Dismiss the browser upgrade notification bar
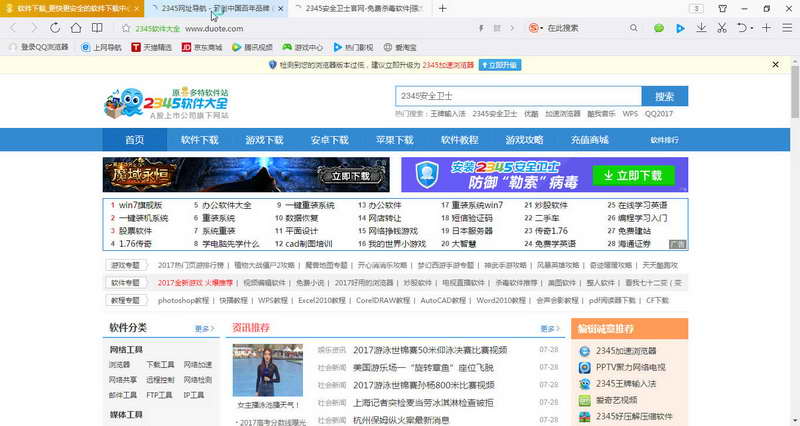Viewport: 800px width, 426px height. point(776,65)
